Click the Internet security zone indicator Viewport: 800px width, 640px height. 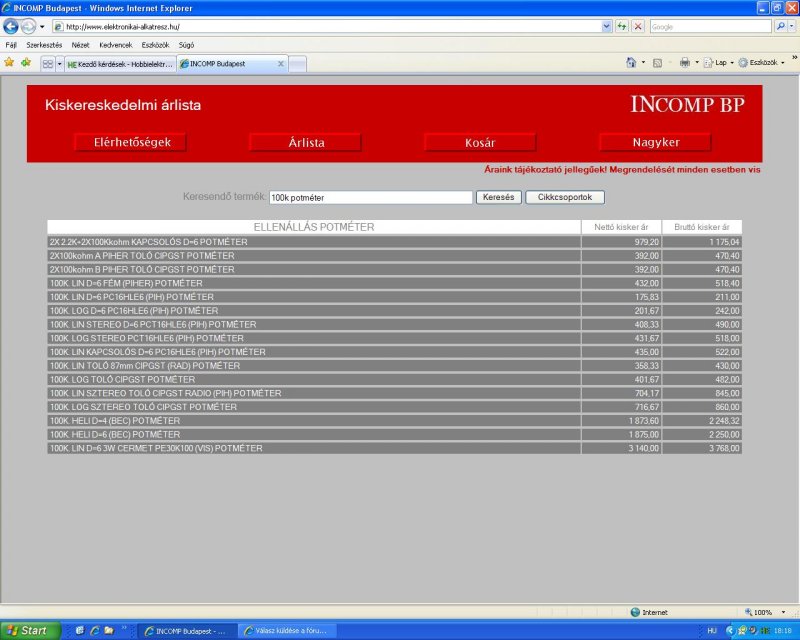point(649,612)
